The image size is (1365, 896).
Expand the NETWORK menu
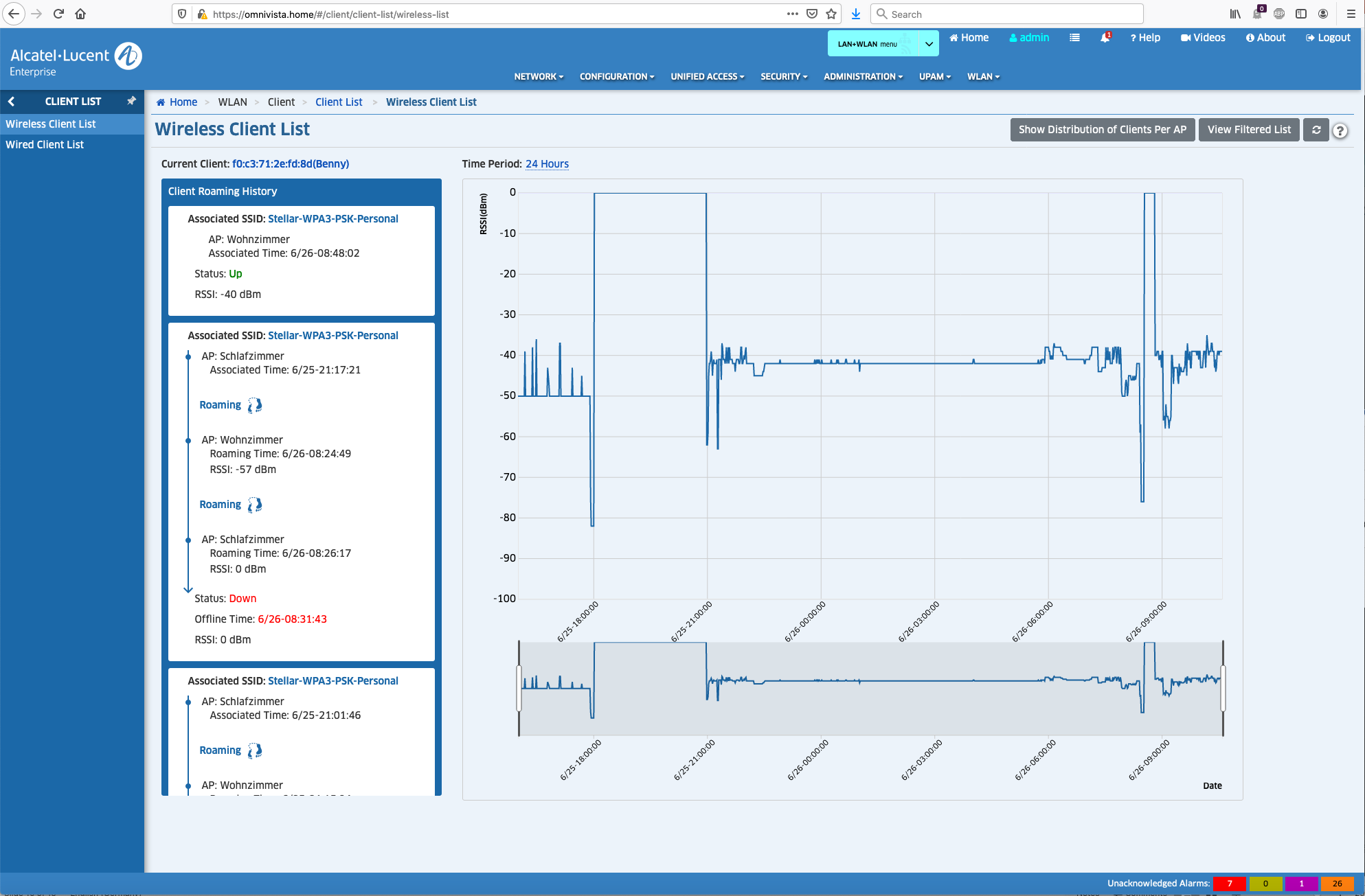539,76
